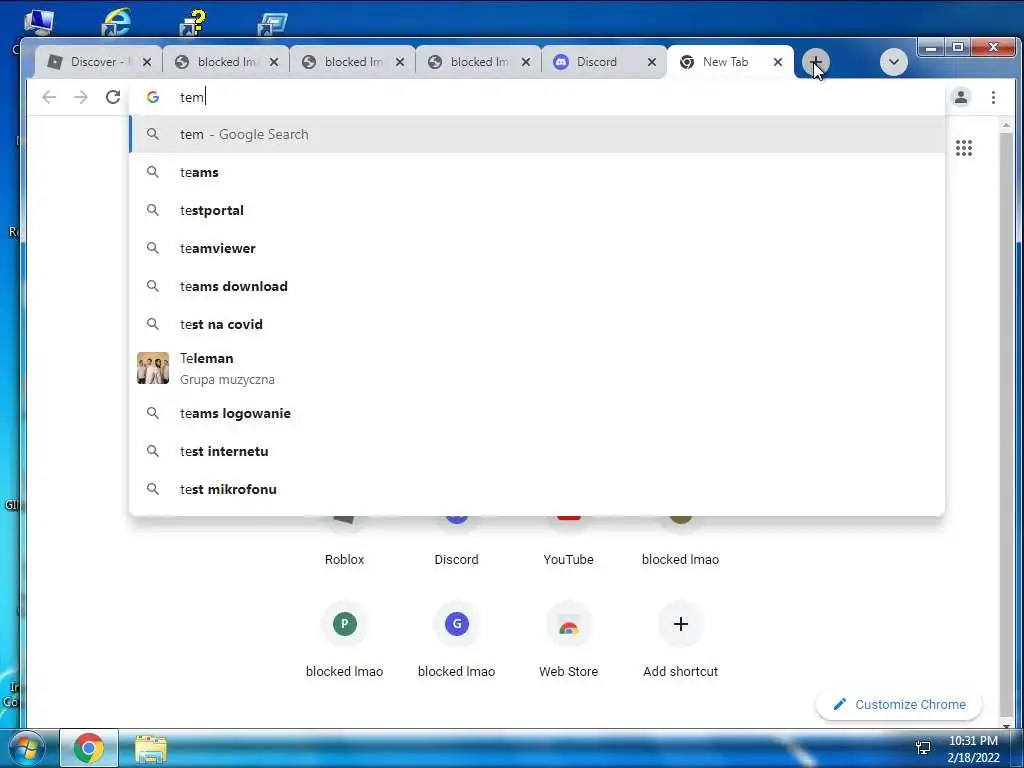Viewport: 1024px width, 768px height.
Task: Click Chrome icon in the taskbar
Action: (x=89, y=748)
